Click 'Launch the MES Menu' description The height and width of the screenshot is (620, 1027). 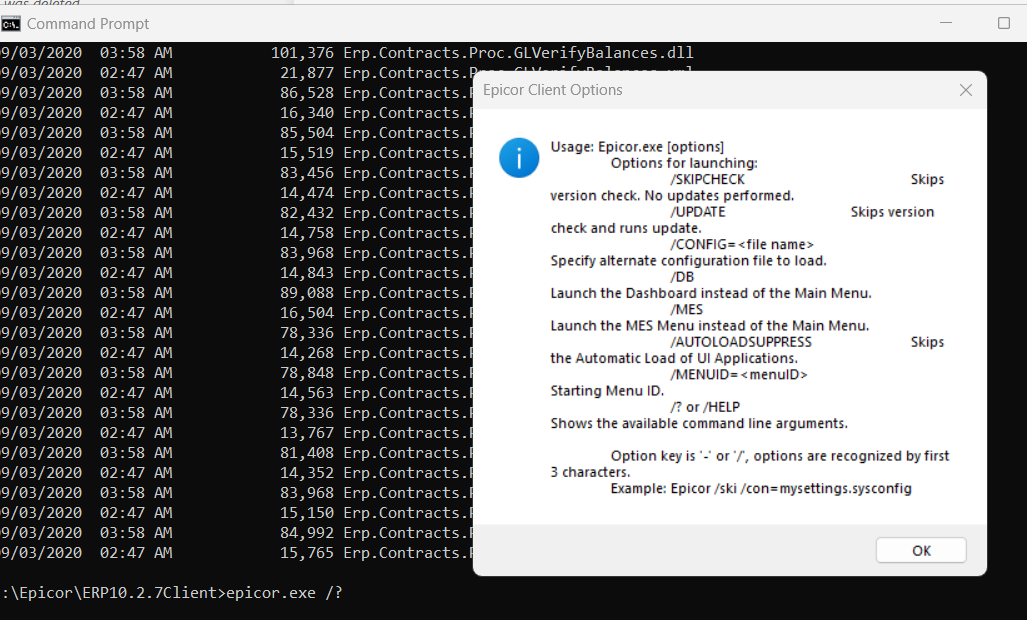pos(709,326)
